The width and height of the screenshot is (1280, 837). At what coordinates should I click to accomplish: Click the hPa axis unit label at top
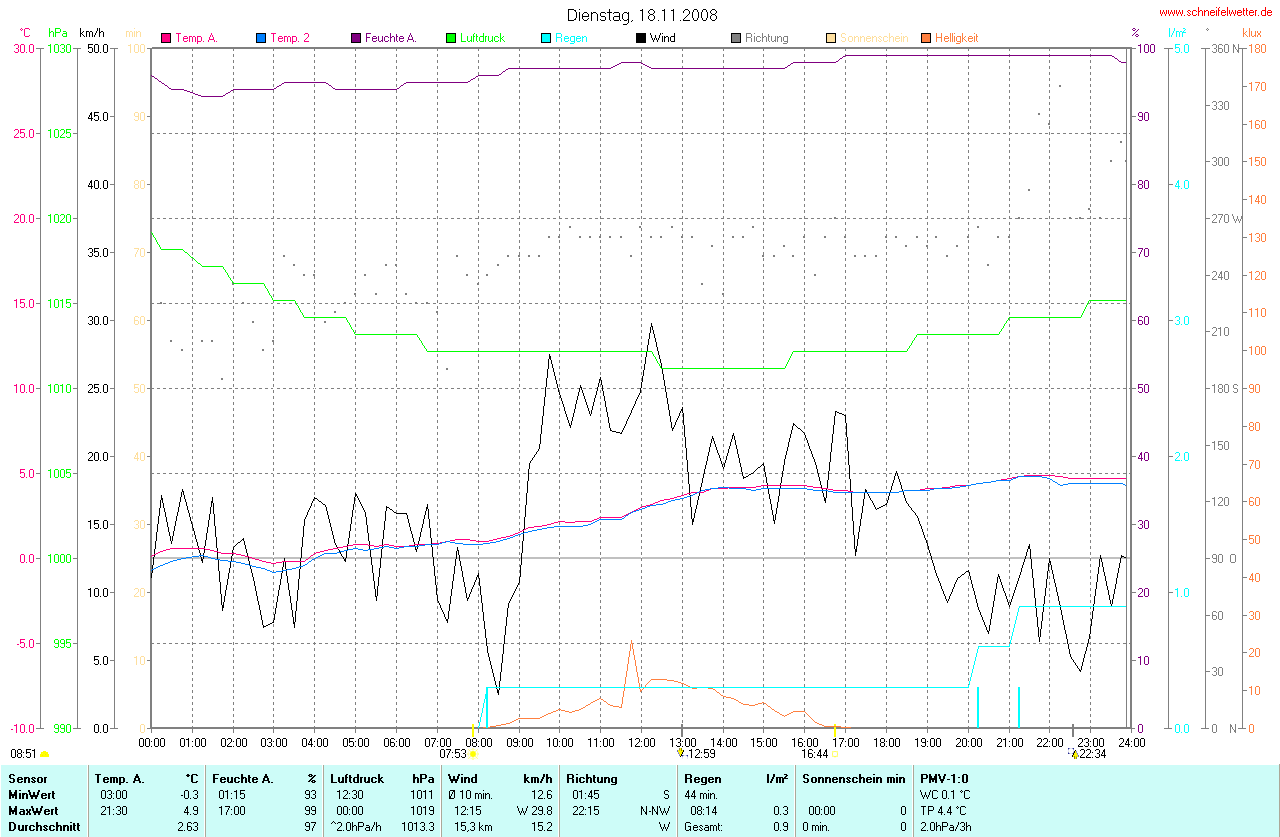pyautogui.click(x=58, y=33)
